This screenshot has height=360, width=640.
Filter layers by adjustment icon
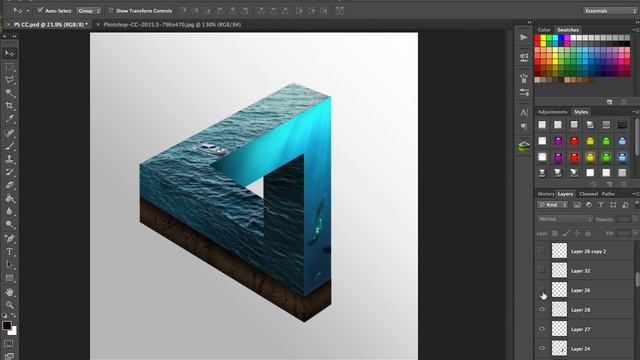[x=589, y=205]
